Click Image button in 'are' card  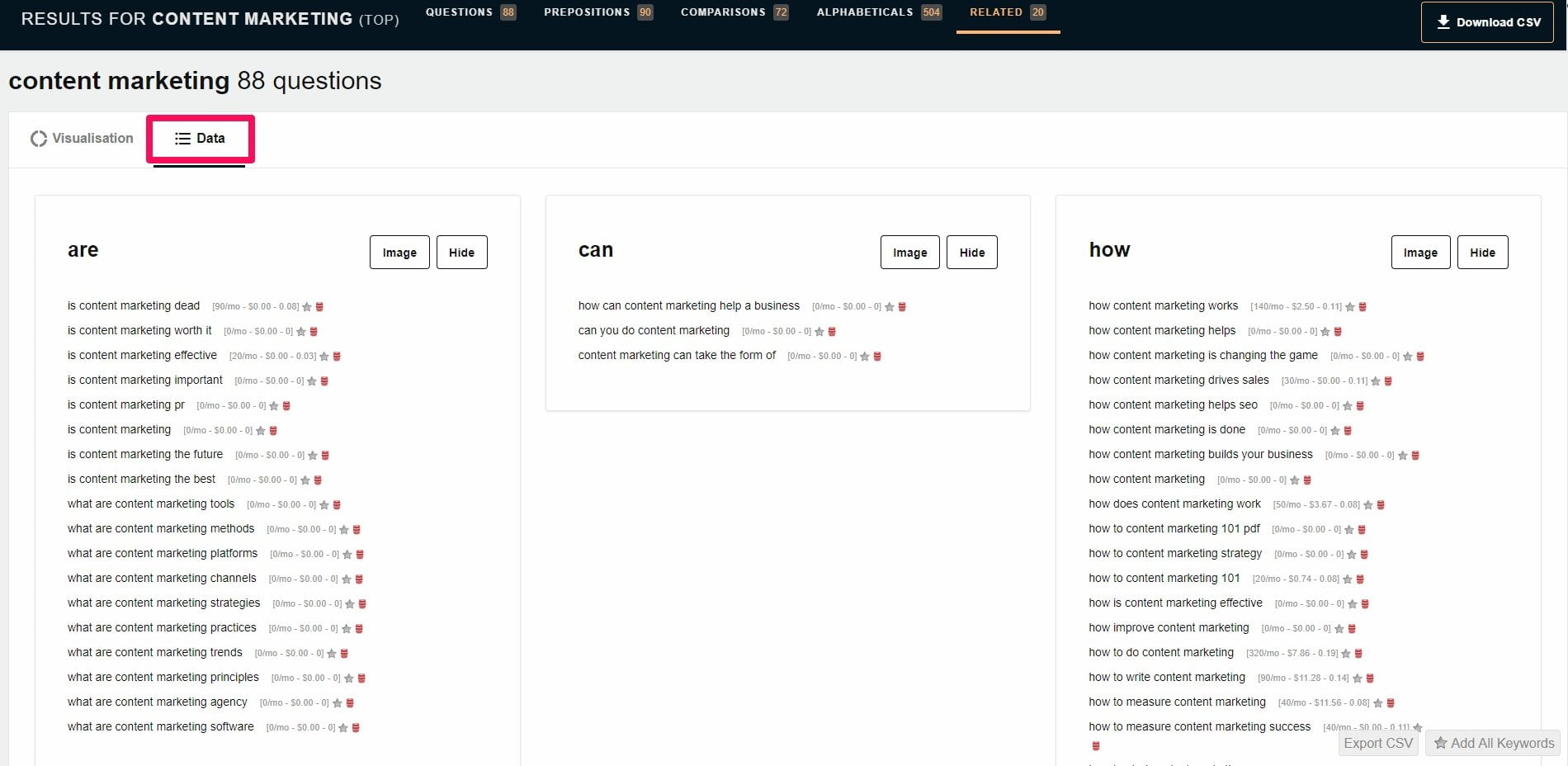(399, 253)
